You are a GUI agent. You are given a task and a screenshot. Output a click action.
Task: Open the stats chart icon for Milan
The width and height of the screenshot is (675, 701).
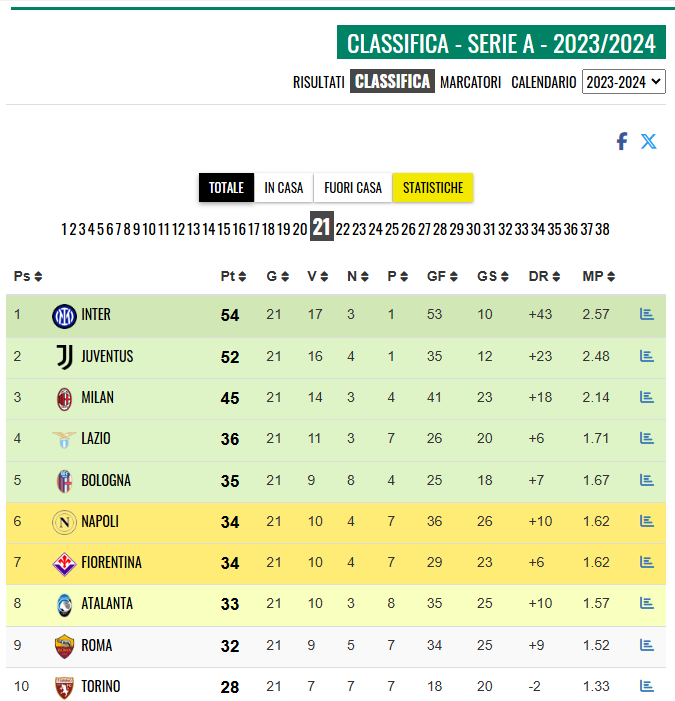pyautogui.click(x=646, y=397)
